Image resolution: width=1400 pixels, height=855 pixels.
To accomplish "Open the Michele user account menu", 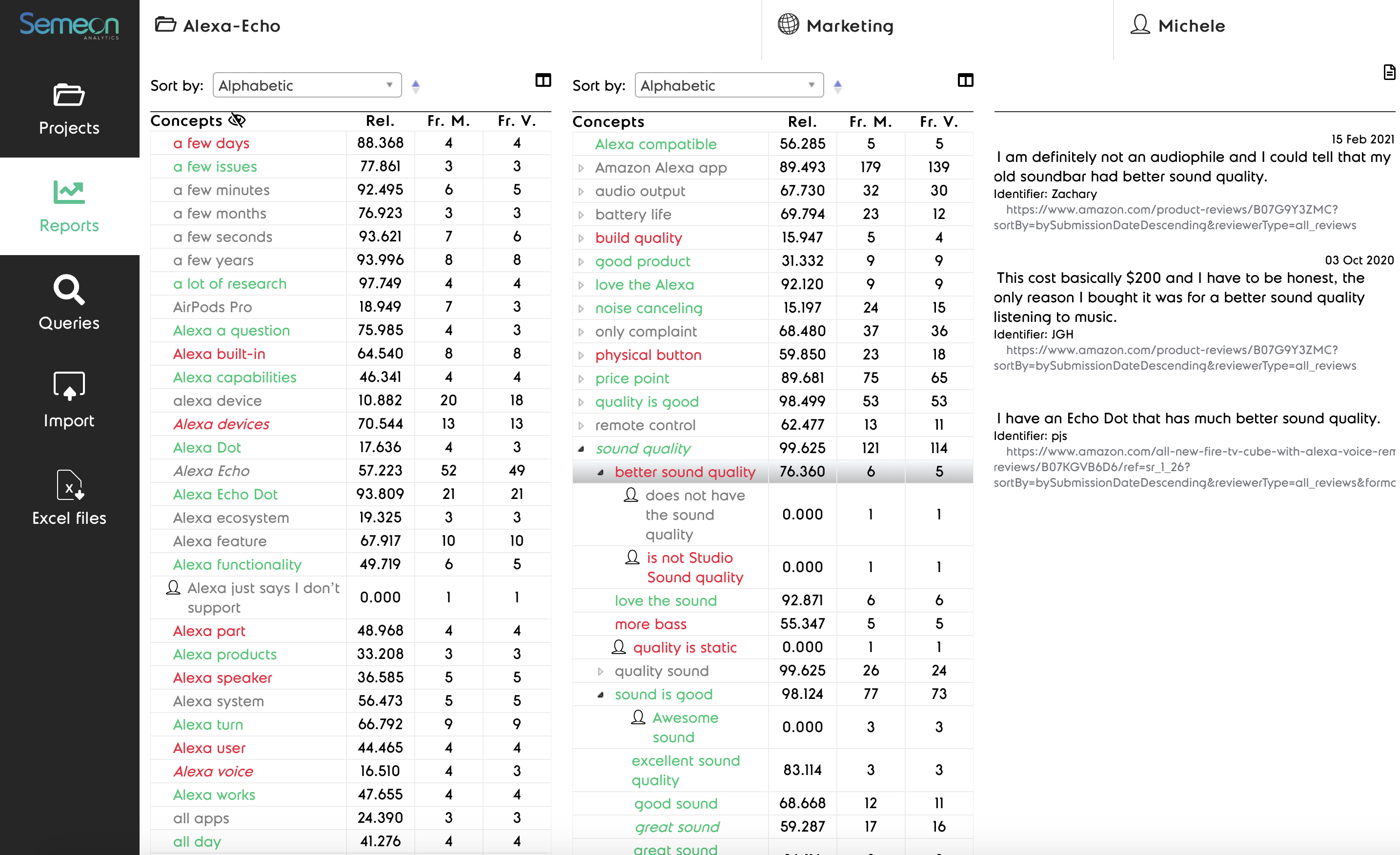I will (x=1192, y=25).
